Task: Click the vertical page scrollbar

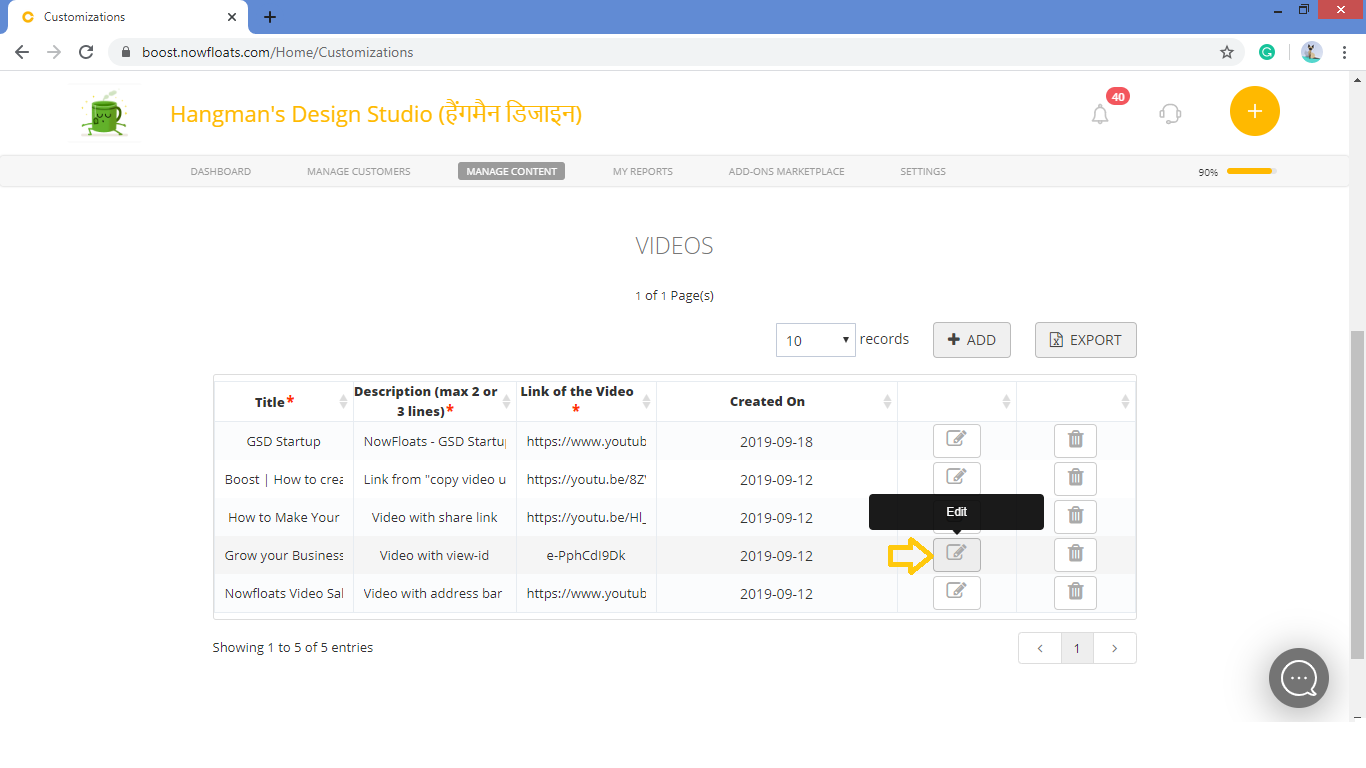Action: point(1358,495)
